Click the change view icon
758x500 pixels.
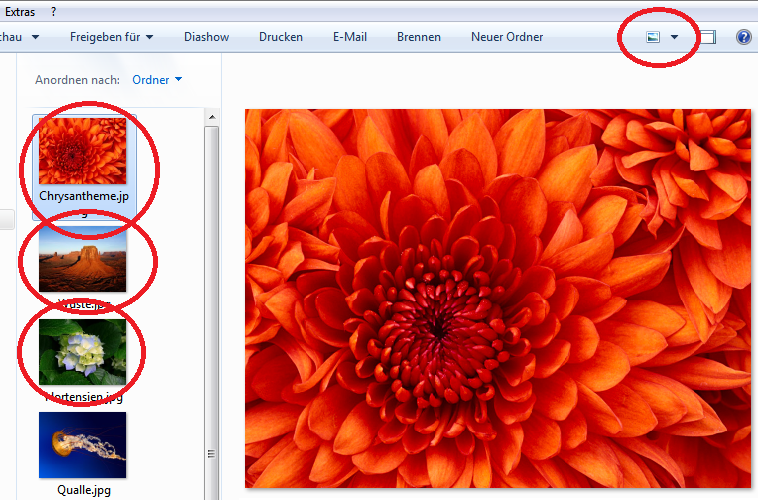(653, 37)
